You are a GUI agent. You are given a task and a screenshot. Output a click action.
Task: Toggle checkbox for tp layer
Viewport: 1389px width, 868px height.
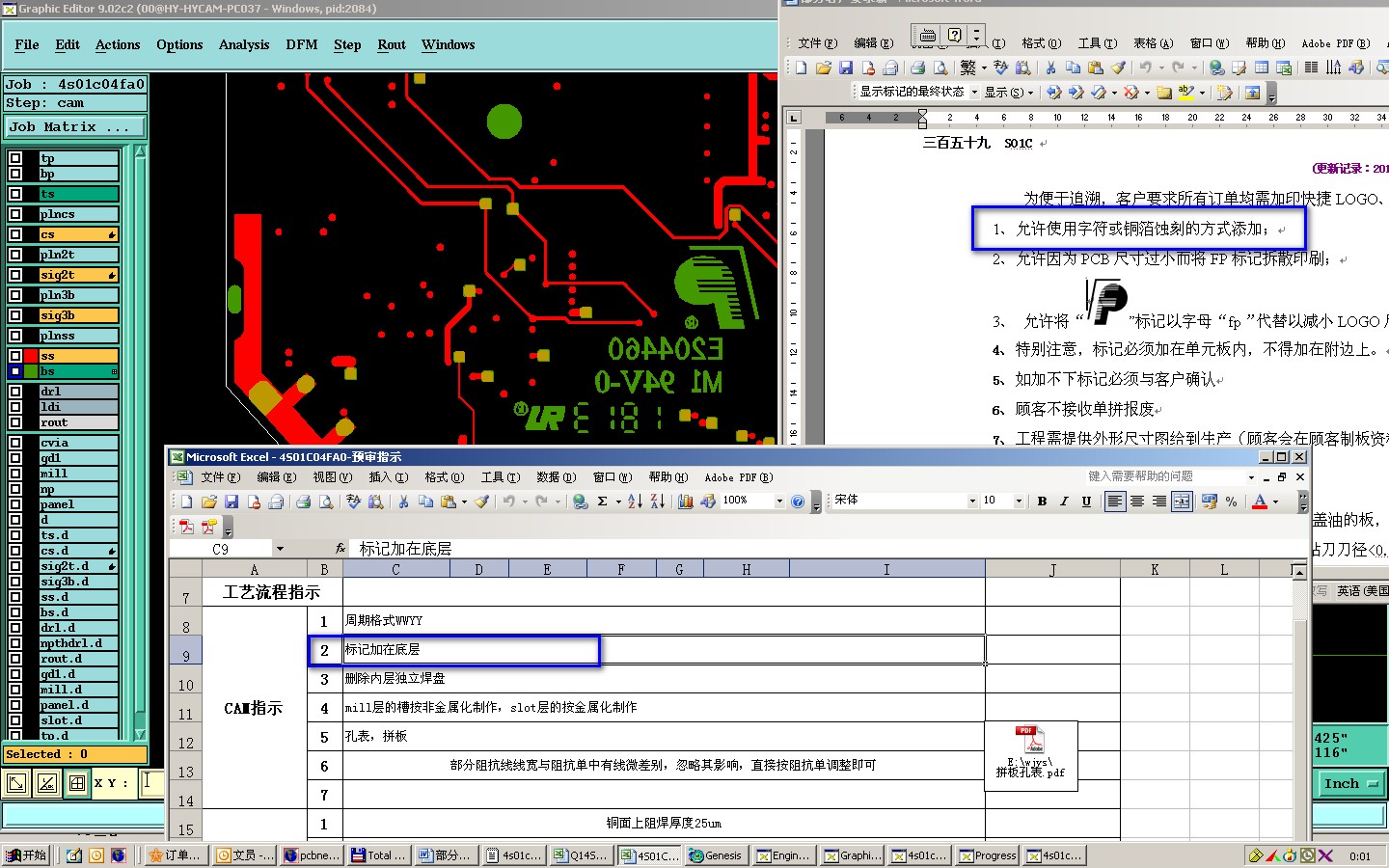(x=14, y=158)
